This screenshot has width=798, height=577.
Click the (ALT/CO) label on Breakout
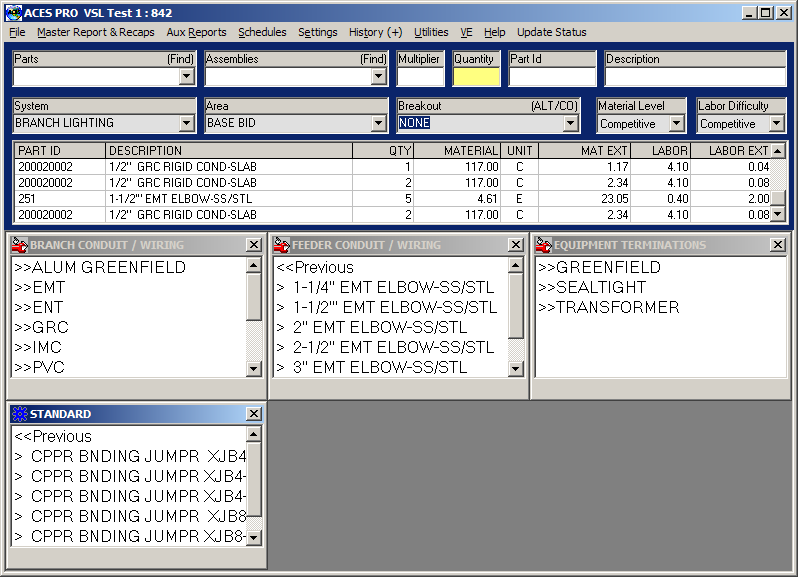click(x=554, y=106)
